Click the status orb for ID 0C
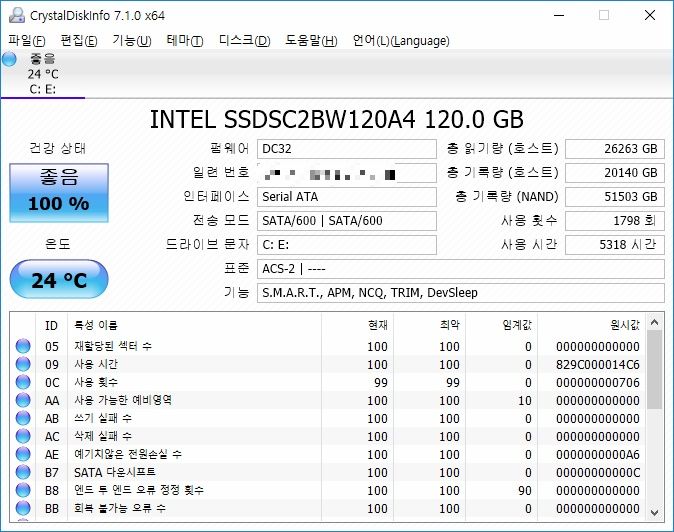This screenshot has width=674, height=532. 23,382
